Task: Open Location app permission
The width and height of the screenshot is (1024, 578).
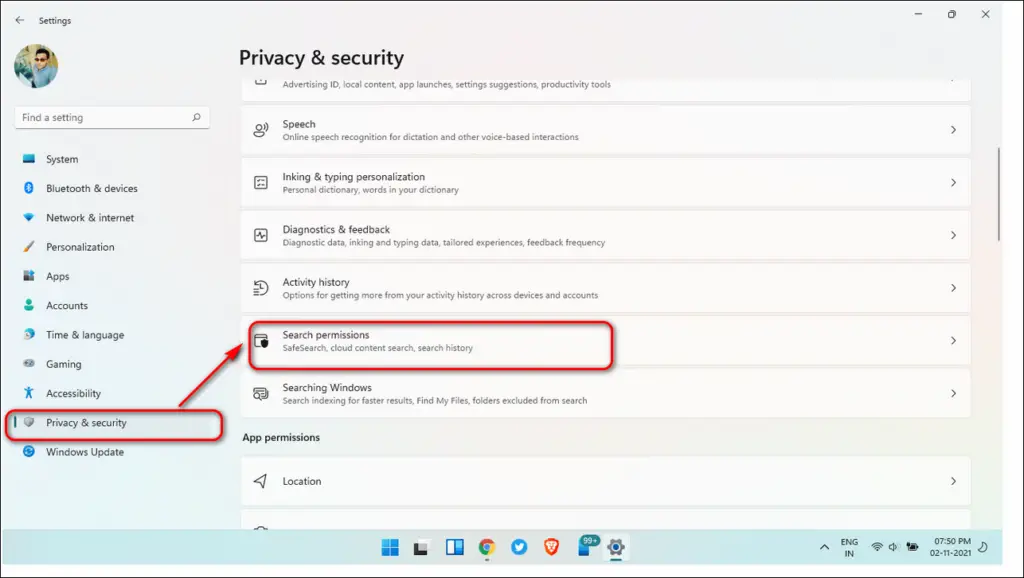Action: [x=605, y=481]
